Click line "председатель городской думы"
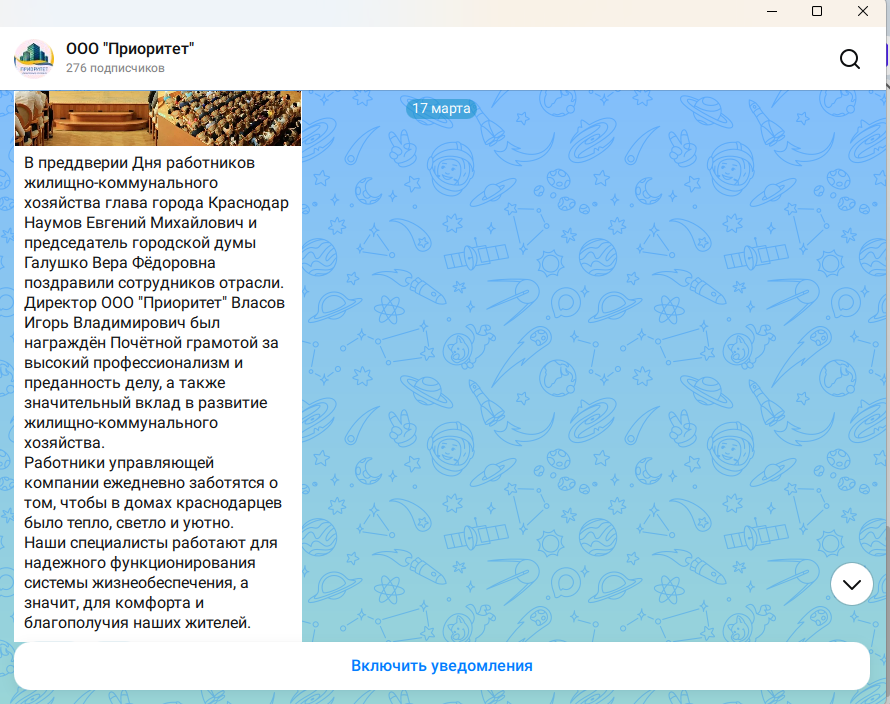 [140, 243]
